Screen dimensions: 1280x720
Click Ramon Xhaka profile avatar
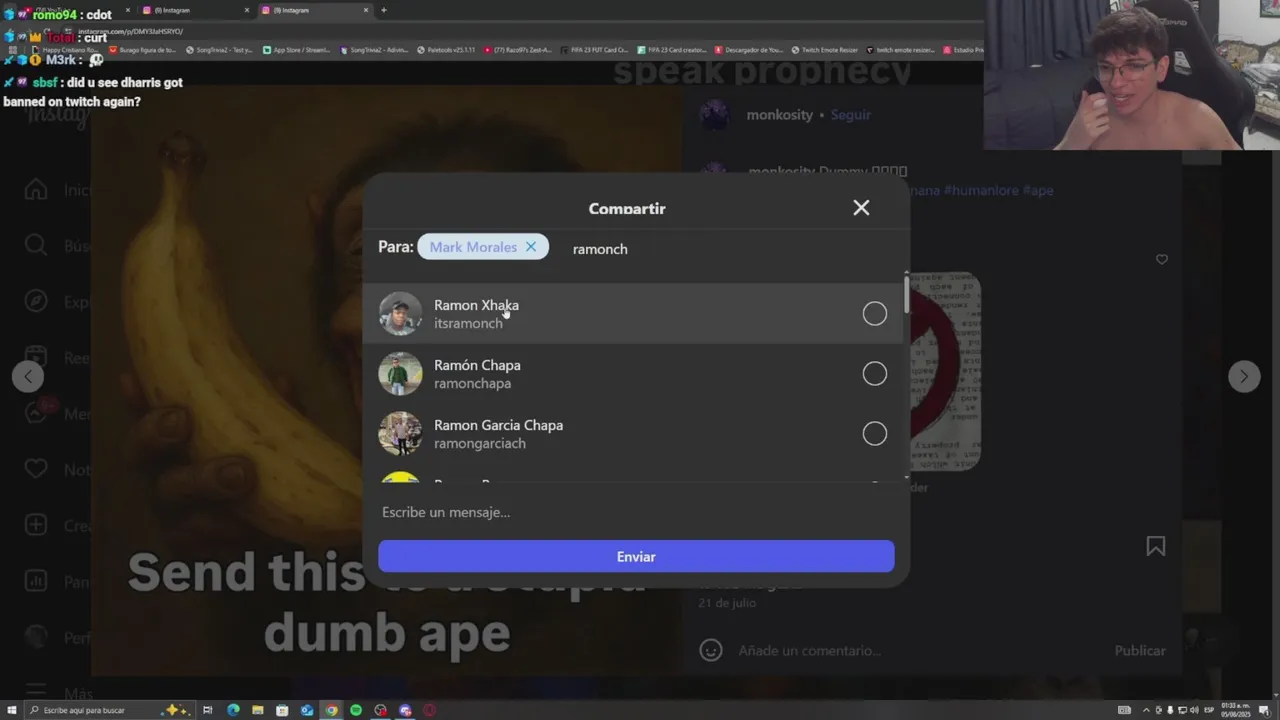point(400,314)
